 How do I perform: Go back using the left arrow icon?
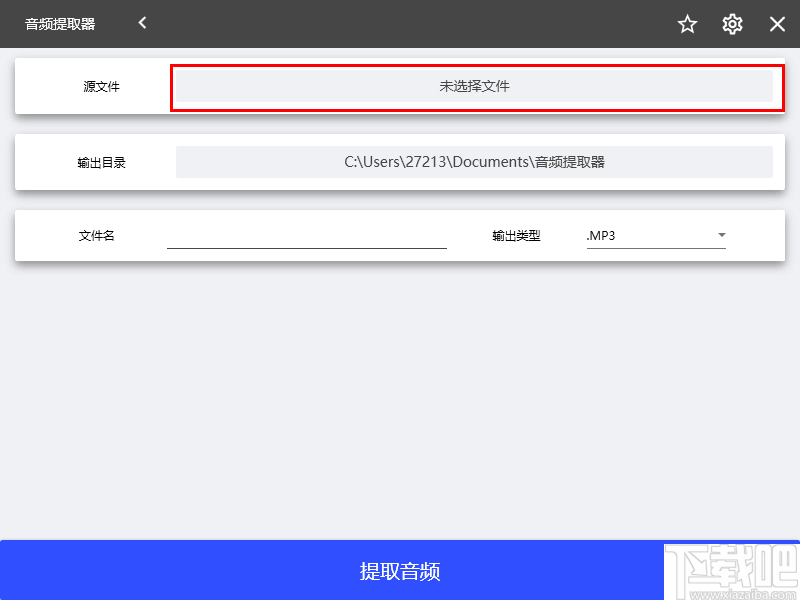142,23
